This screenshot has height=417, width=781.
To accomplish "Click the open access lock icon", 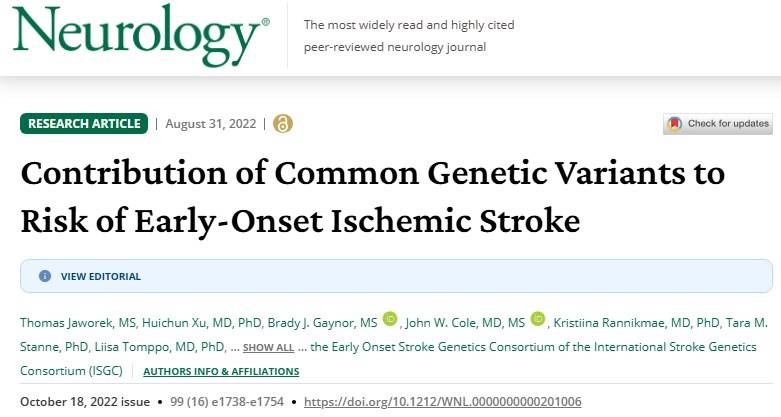I will pyautogui.click(x=283, y=124).
